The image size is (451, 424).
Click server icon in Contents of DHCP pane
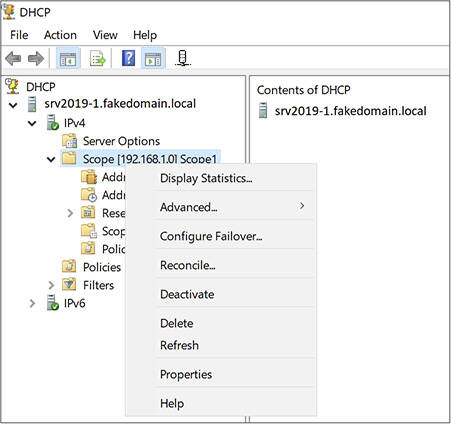(263, 111)
